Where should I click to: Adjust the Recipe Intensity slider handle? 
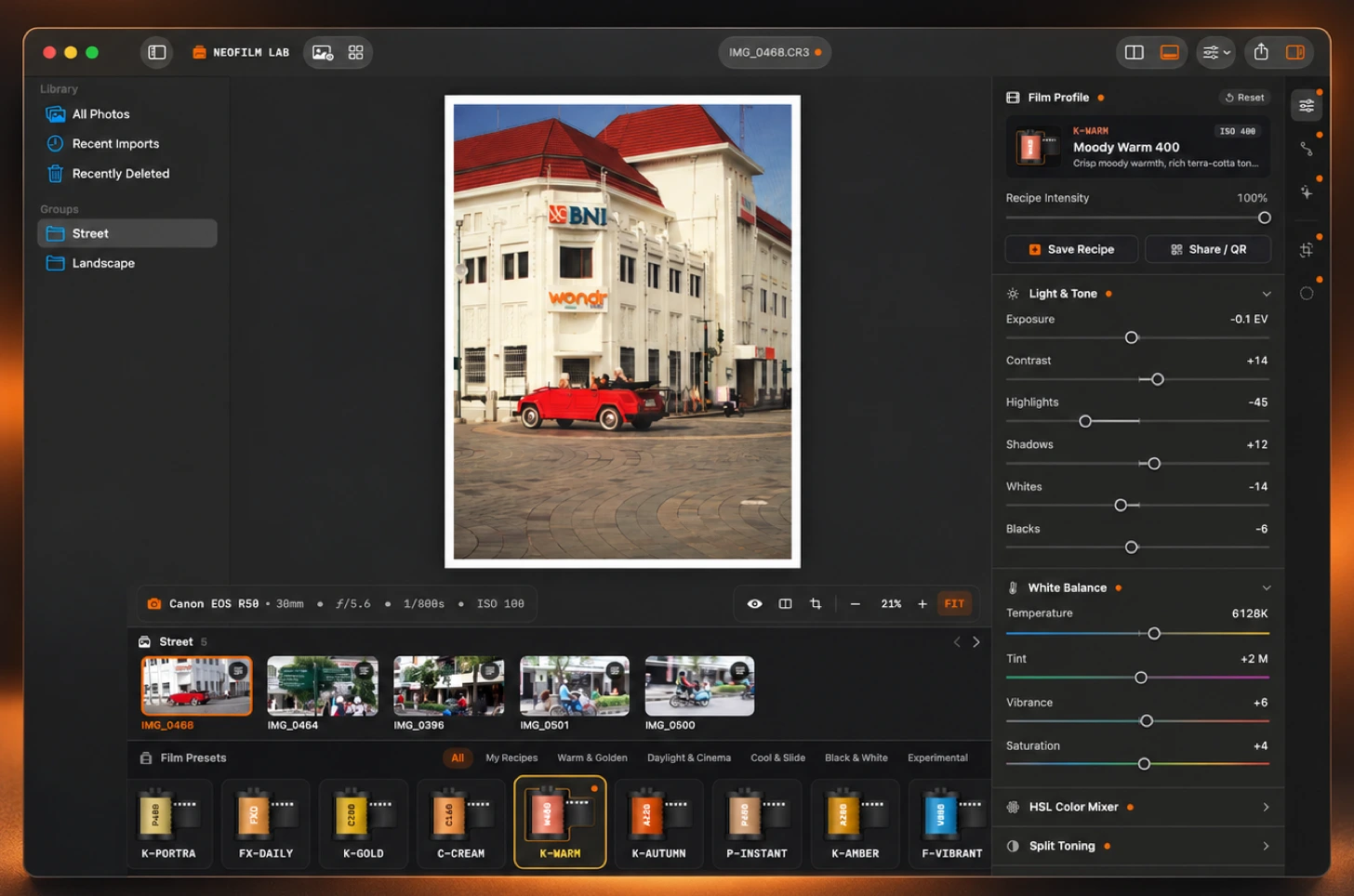click(1264, 217)
